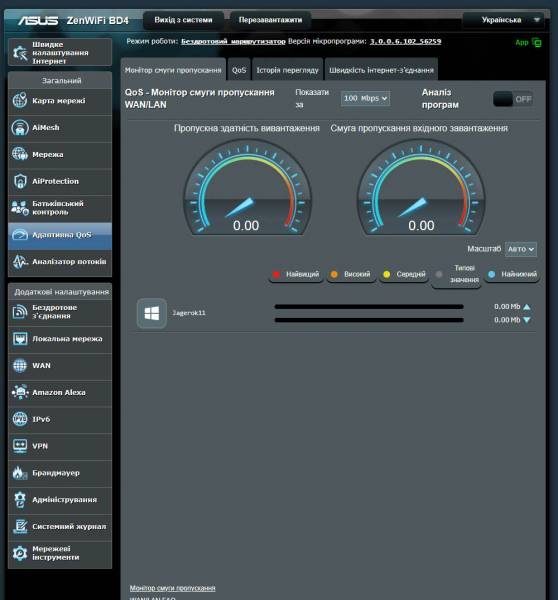
Task: Click the Перезавантажити button
Action: pyautogui.click(x=270, y=20)
